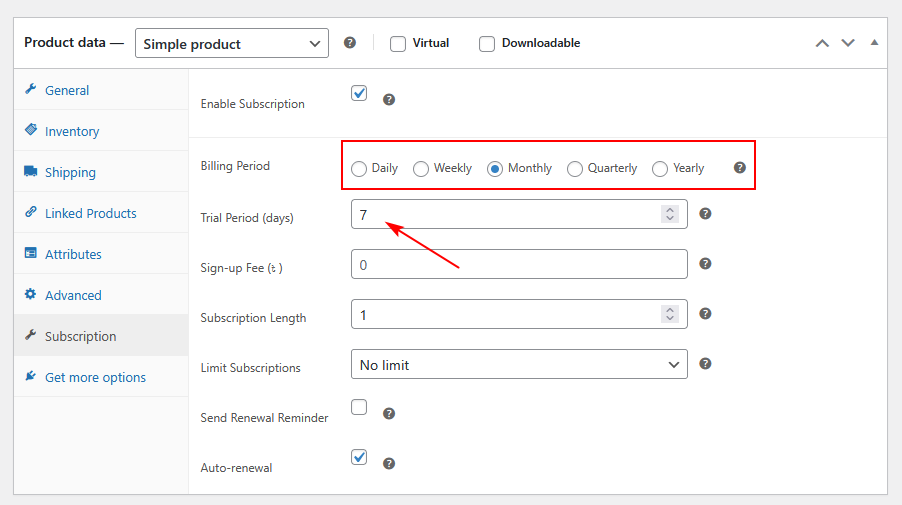Click the Subscription Length help icon
Screen dimensions: 902x505
click(705, 313)
